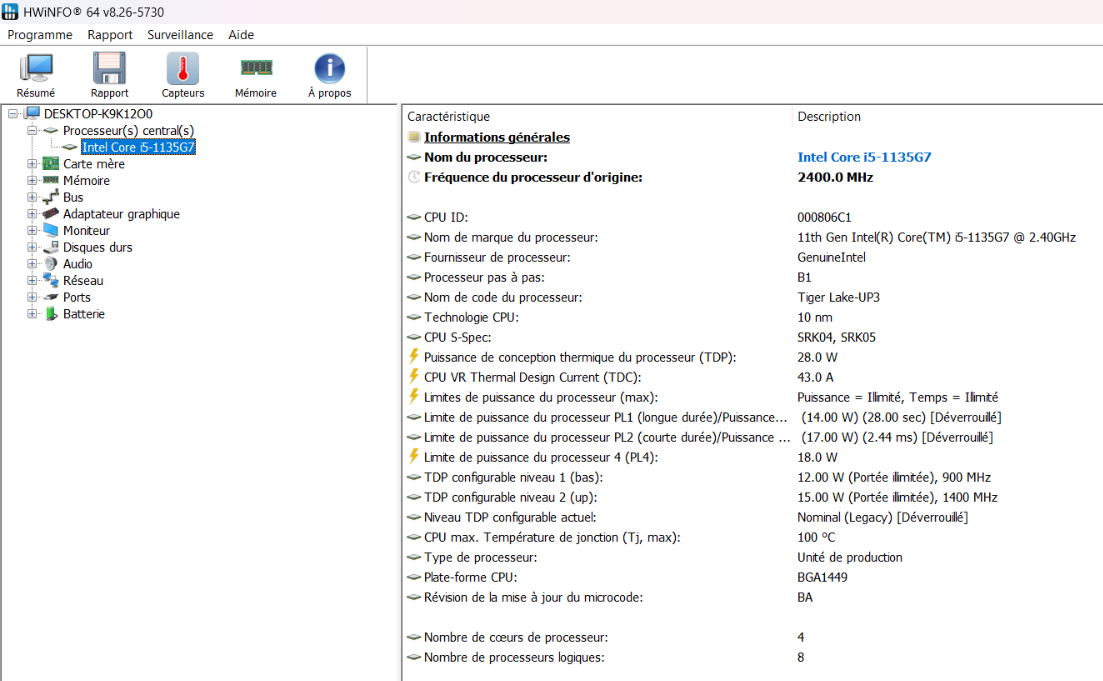Select the Batterie tree item
The width and height of the screenshot is (1103, 681).
click(x=84, y=314)
